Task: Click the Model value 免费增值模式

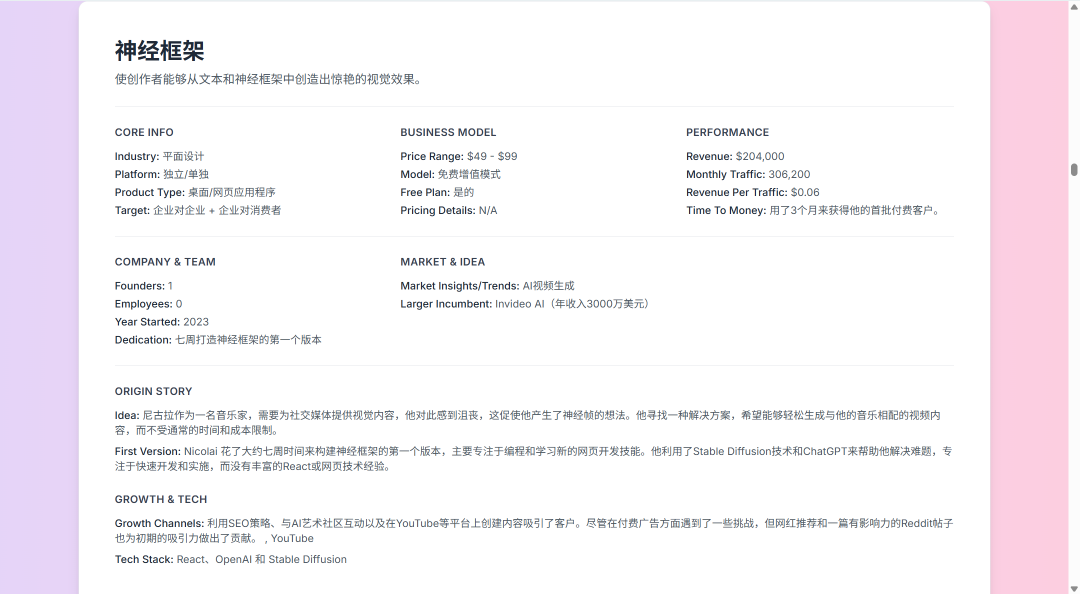Action: pyautogui.click(x=469, y=174)
